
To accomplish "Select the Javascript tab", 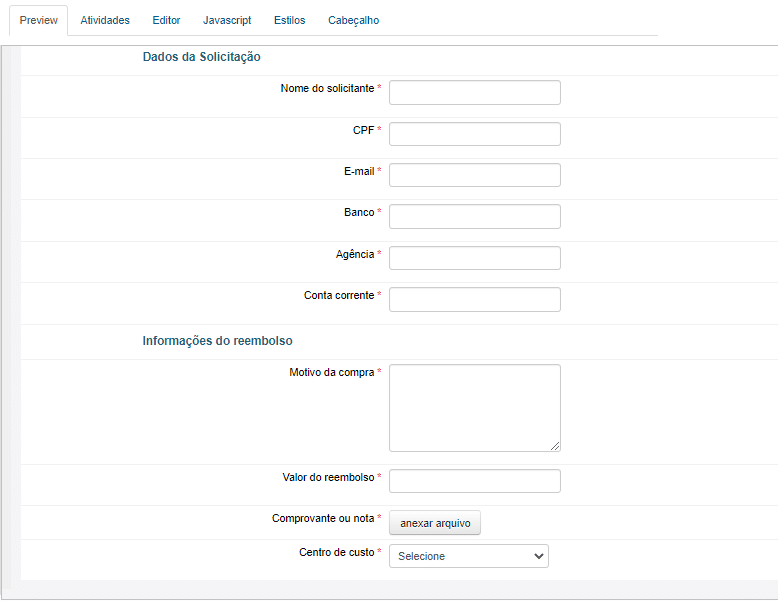I will (227, 20).
